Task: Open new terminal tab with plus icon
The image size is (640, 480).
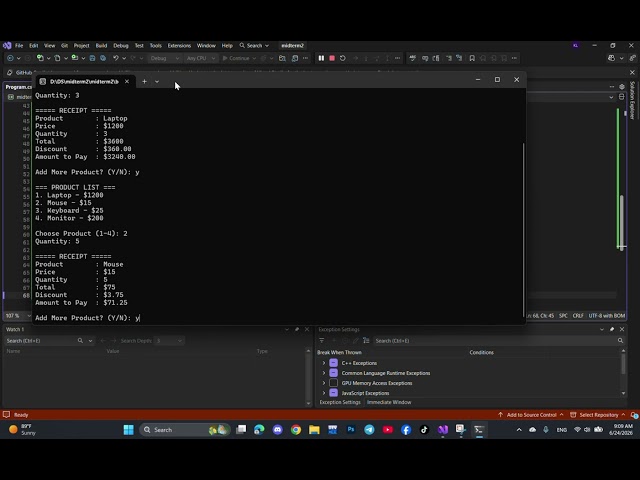Action: [144, 82]
